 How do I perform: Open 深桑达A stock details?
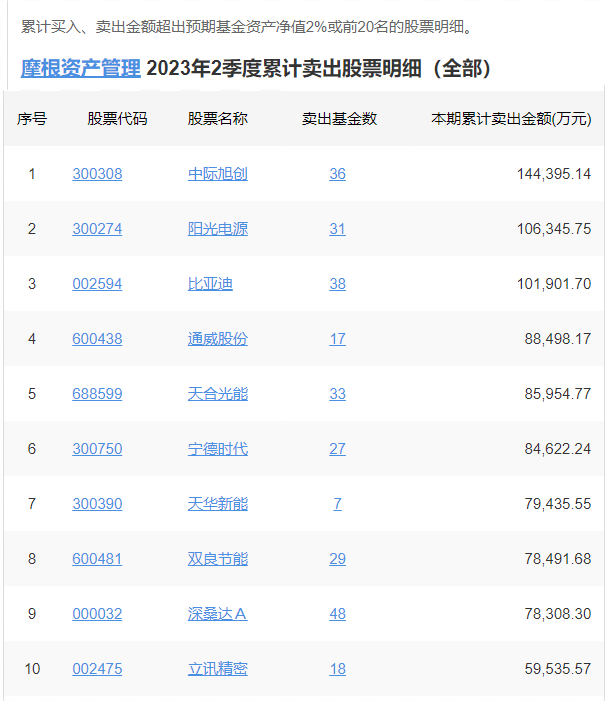[x=217, y=614]
